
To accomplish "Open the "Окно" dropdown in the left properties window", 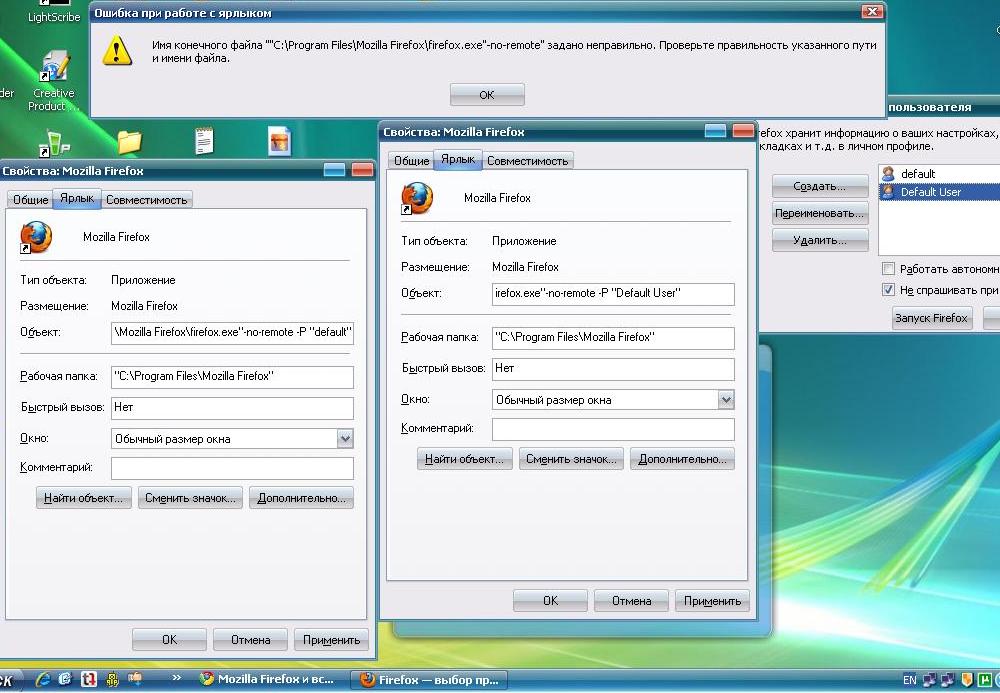I will click(x=345, y=438).
